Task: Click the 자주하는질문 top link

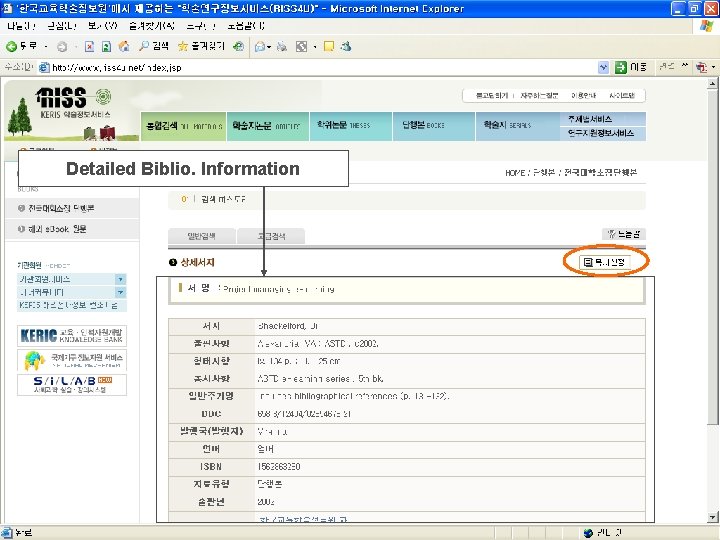Action: coord(539,96)
